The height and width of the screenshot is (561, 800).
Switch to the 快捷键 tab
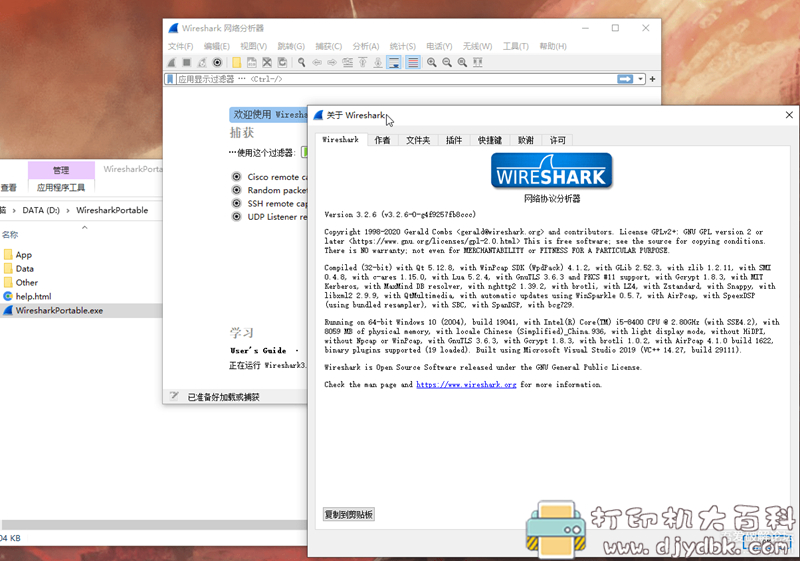[490, 140]
